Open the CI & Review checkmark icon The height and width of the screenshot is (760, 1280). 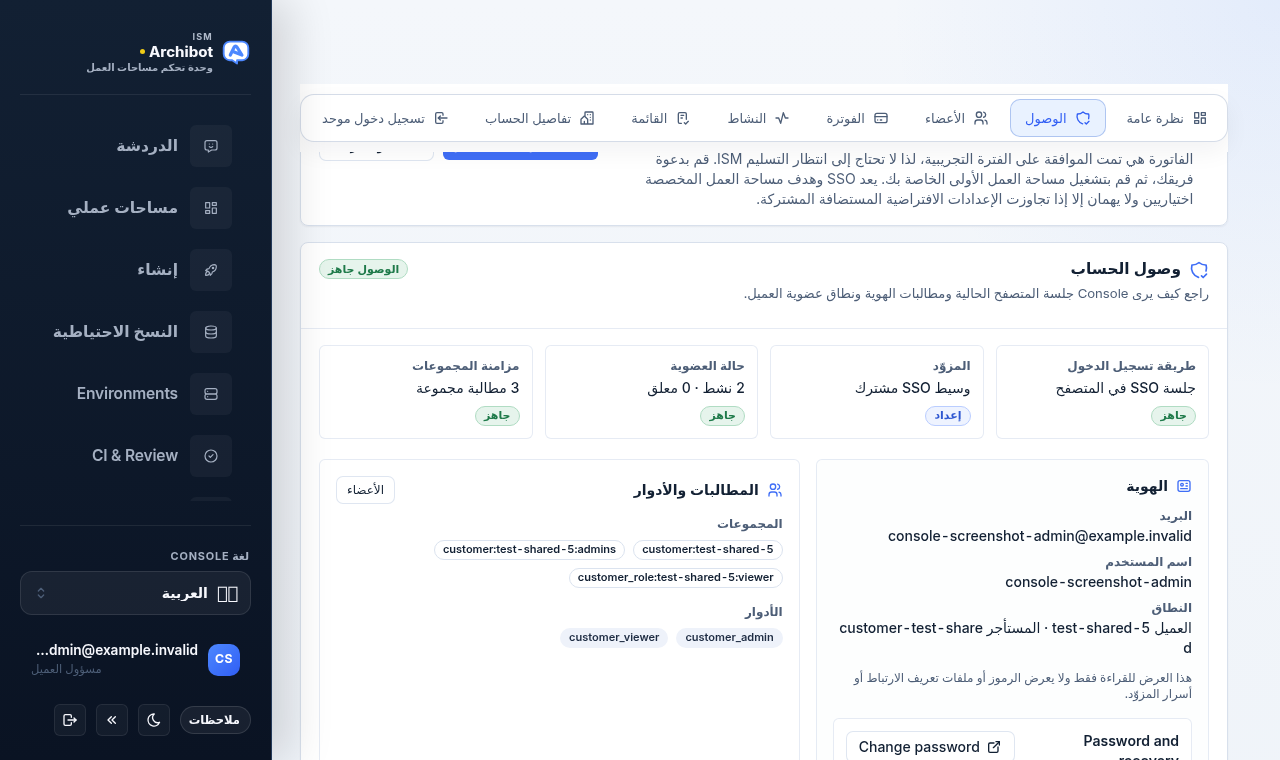[x=211, y=456]
